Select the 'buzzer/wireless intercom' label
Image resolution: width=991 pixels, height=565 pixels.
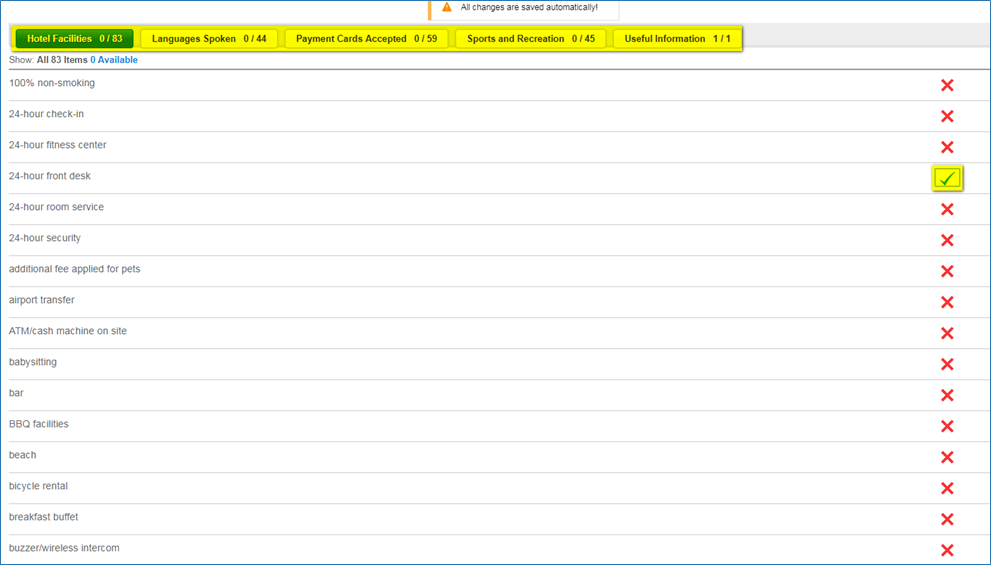64,547
